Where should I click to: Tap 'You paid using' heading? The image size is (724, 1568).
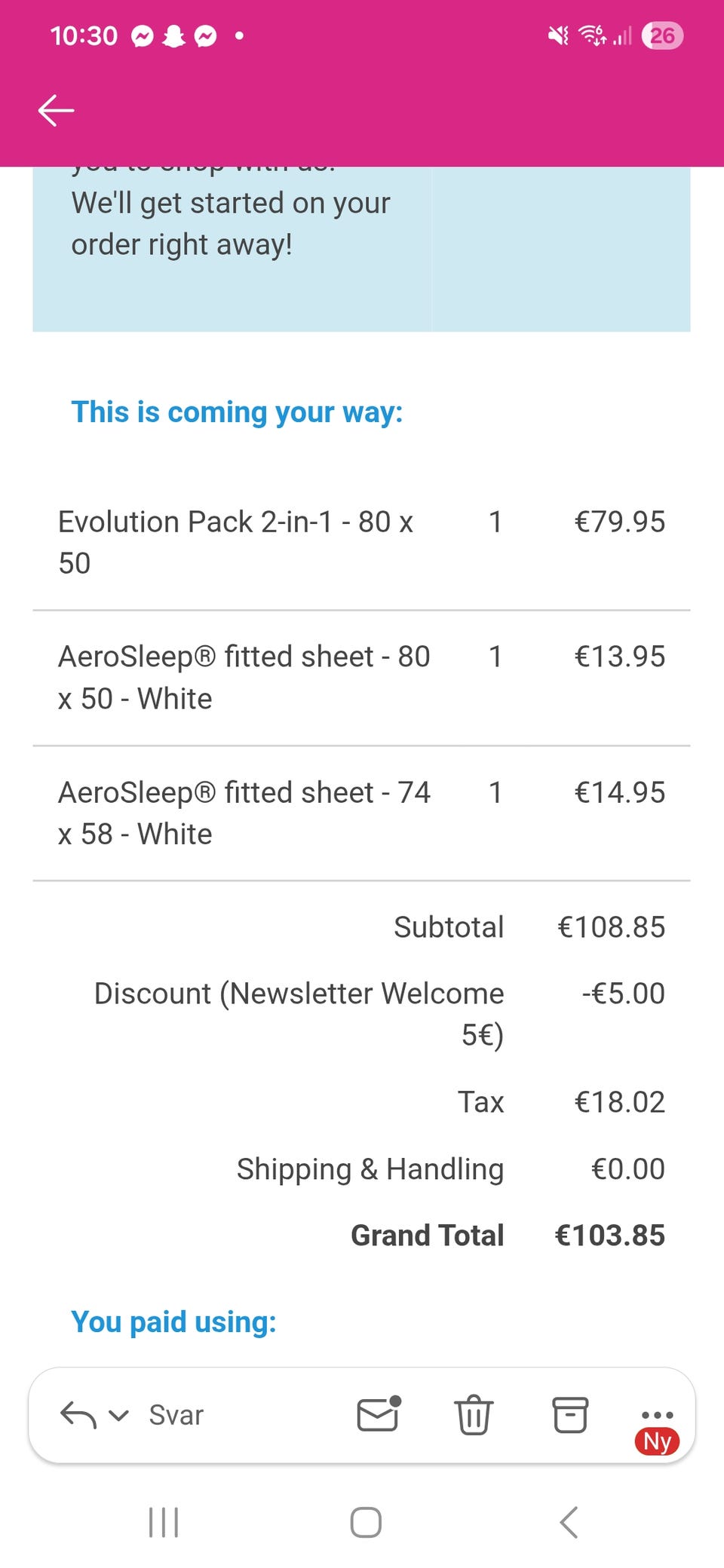(173, 1321)
